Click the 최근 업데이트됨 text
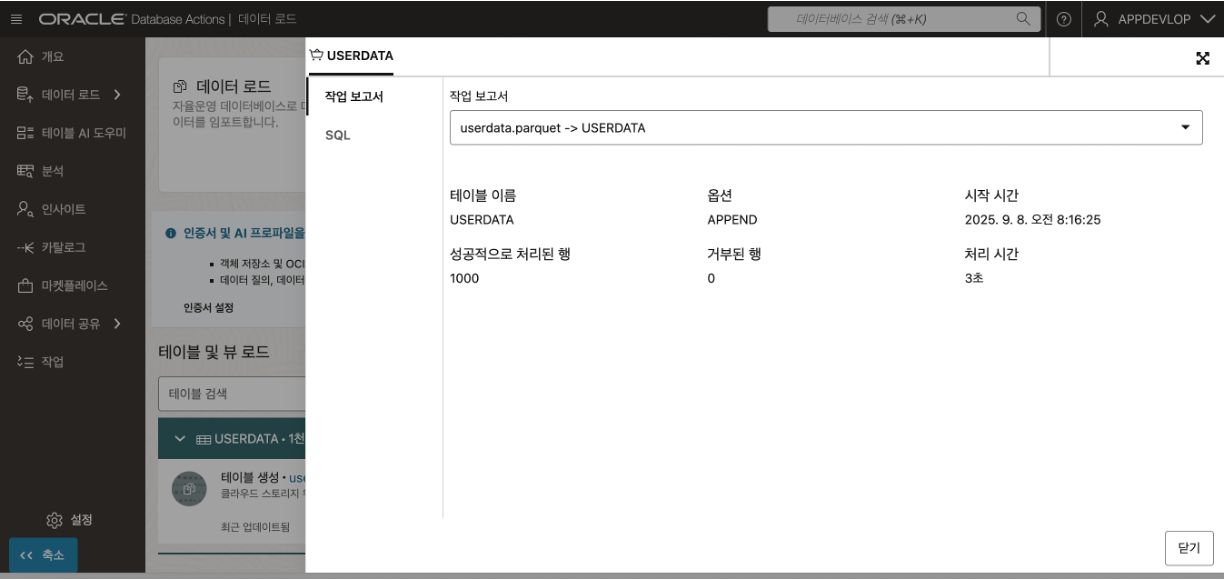 coord(255,527)
